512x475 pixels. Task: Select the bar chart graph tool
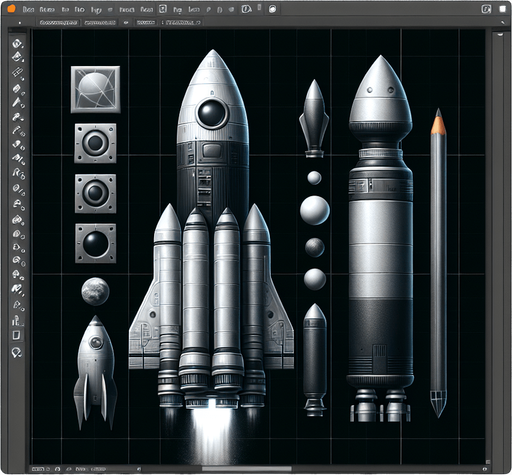[x=17, y=321]
